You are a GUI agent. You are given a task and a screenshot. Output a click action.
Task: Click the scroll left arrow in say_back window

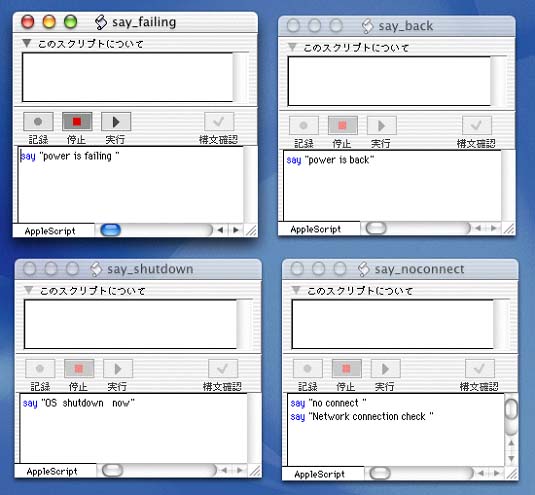478,228
